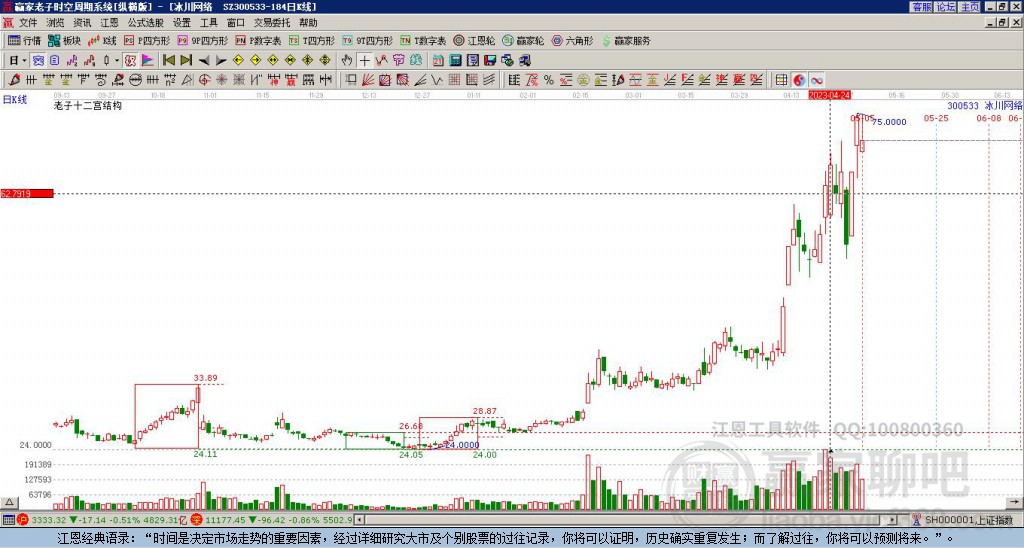Screen dimensions: 1024x548
Task: Open the T四方形 tool
Action: [312, 40]
